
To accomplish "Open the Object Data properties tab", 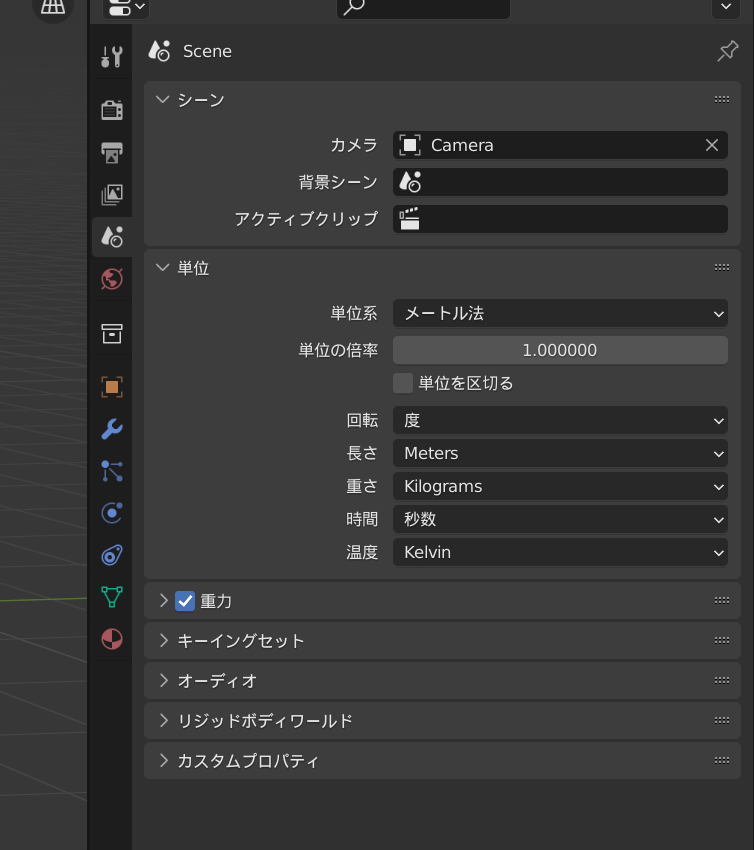I will [112, 597].
